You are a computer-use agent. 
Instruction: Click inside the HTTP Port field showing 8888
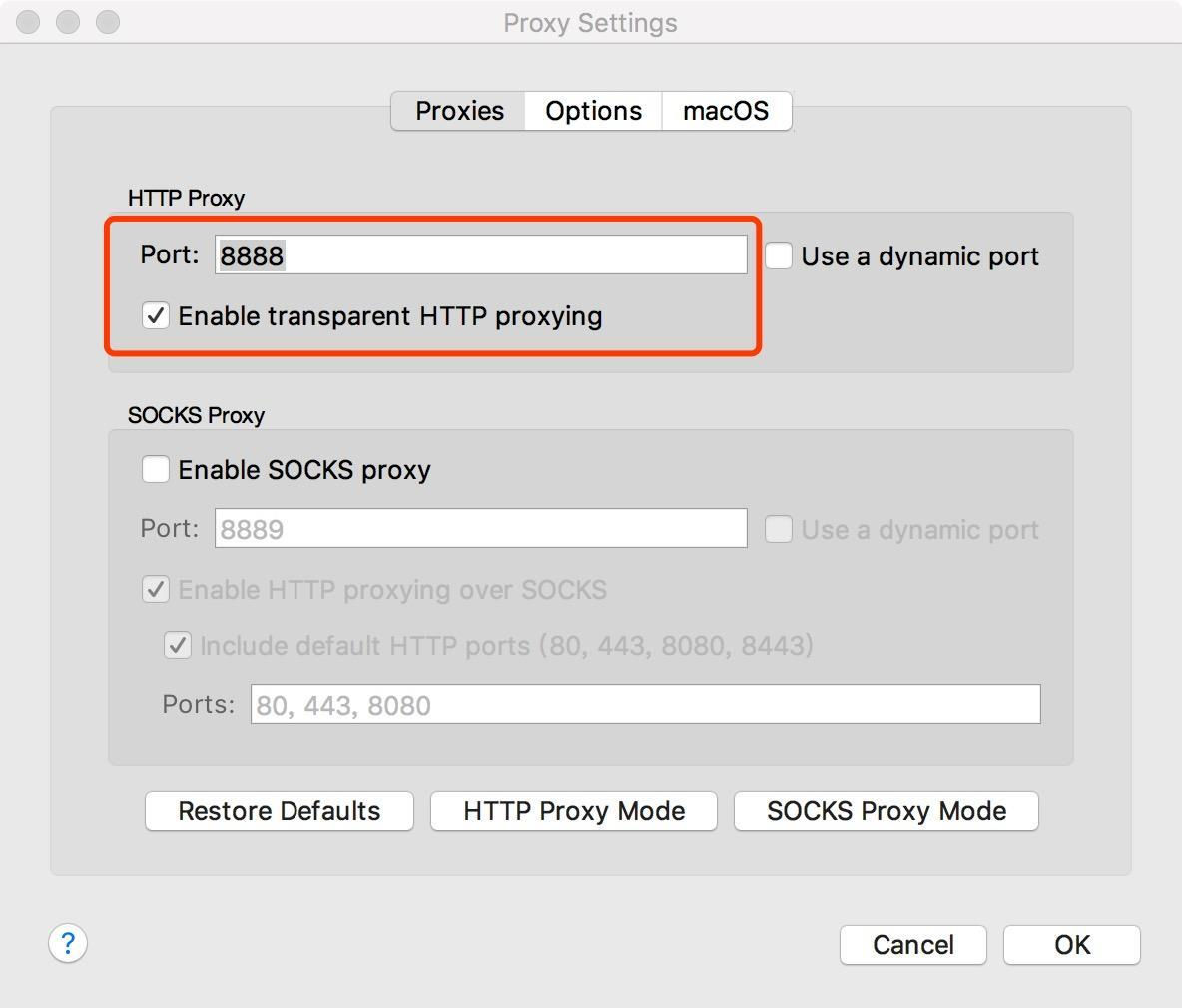(x=479, y=254)
